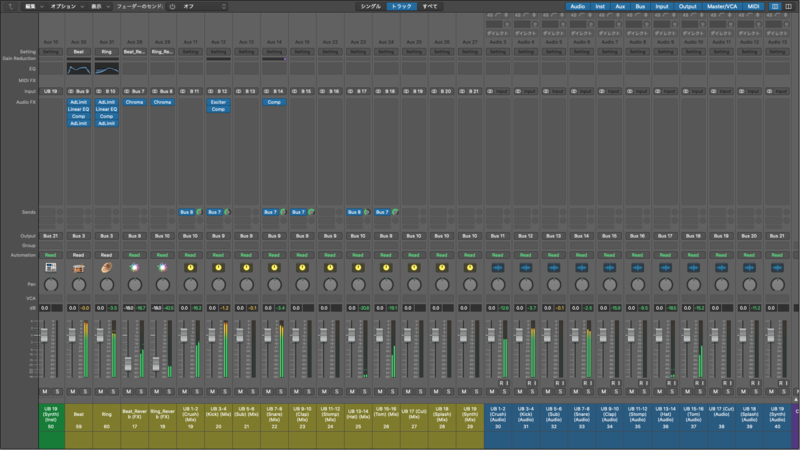Image resolution: width=800 pixels, height=450 pixels.
Task: Click the 0.0 dB volume field on Ring strip
Action: pos(101,308)
